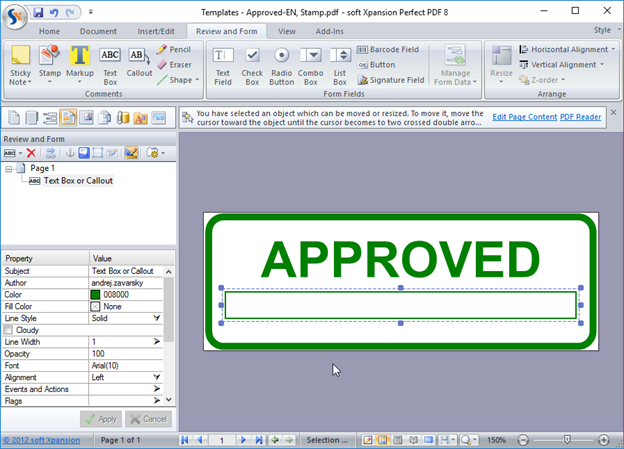
Task: Select the Sticky Note tool
Action: [x=20, y=66]
